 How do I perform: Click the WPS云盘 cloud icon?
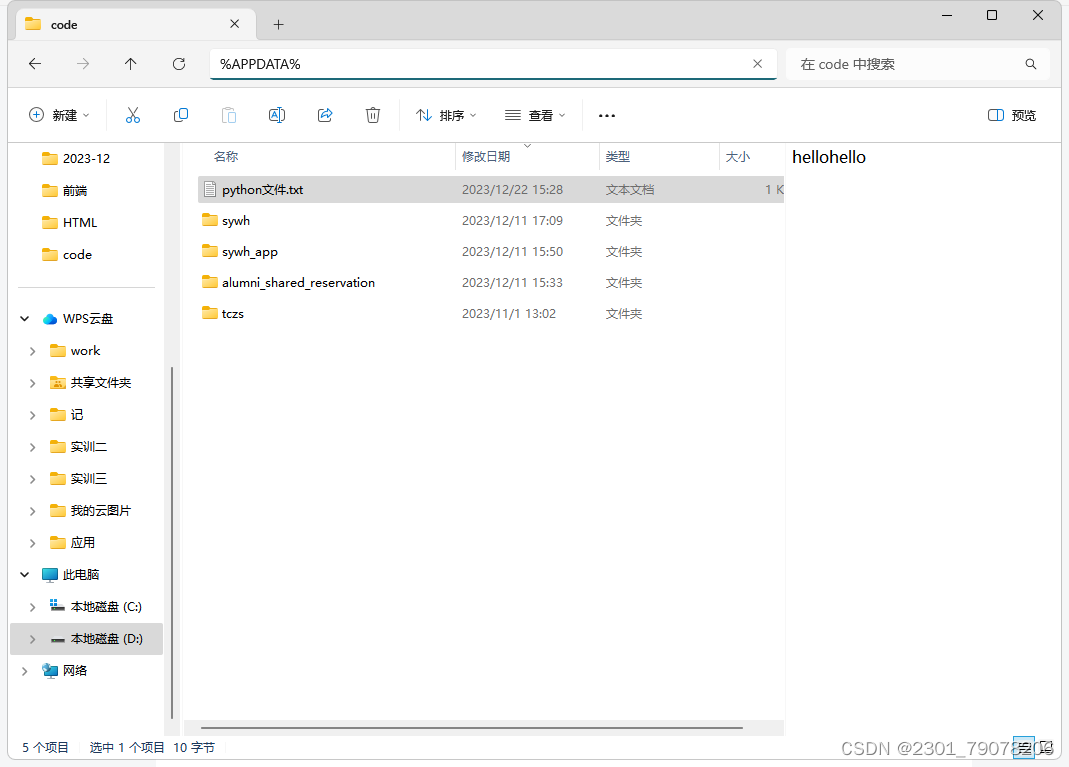tap(50, 319)
